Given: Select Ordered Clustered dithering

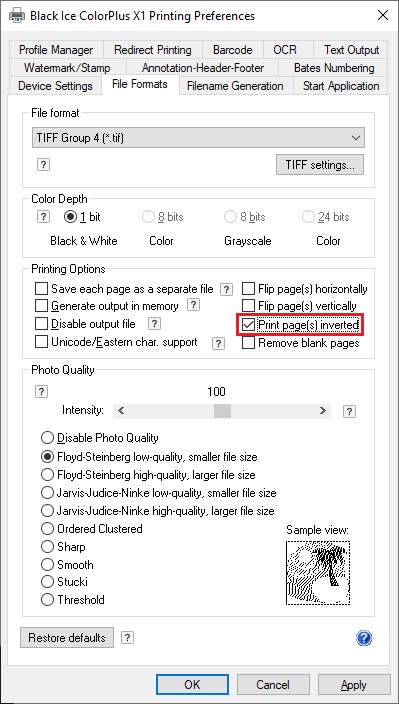Looking at the screenshot, I should (x=47, y=528).
